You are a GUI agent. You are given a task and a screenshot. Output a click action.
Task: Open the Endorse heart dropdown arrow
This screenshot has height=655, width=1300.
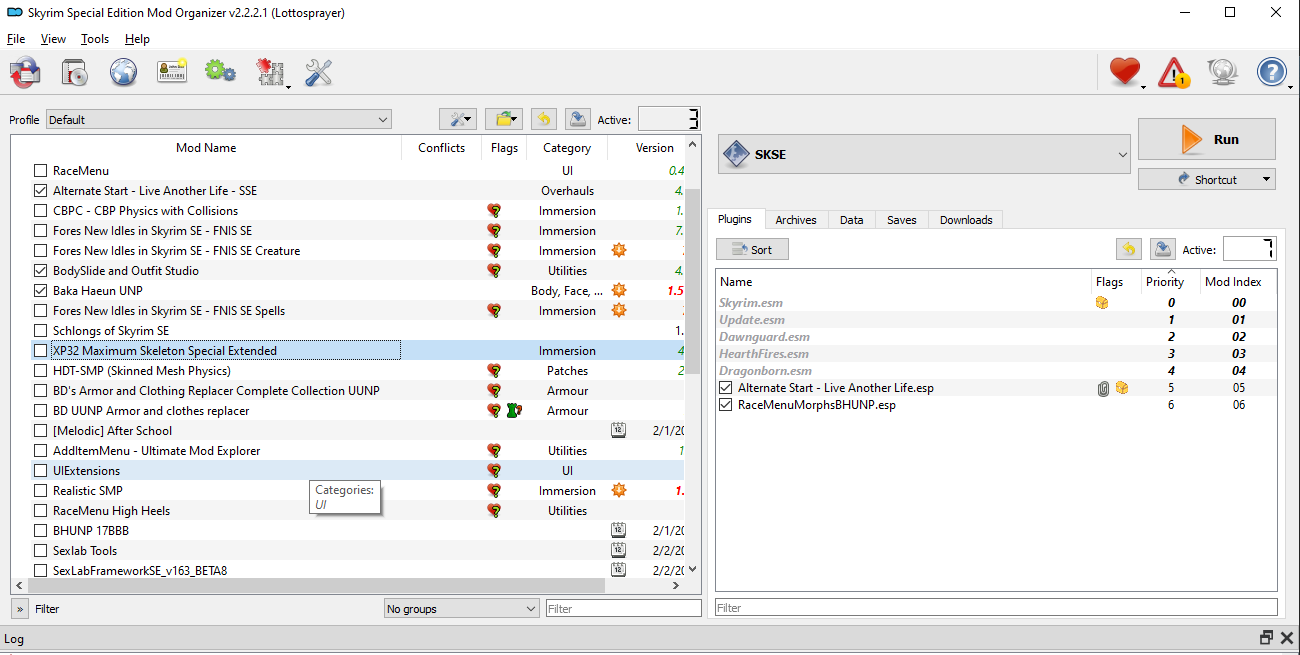tap(1144, 86)
